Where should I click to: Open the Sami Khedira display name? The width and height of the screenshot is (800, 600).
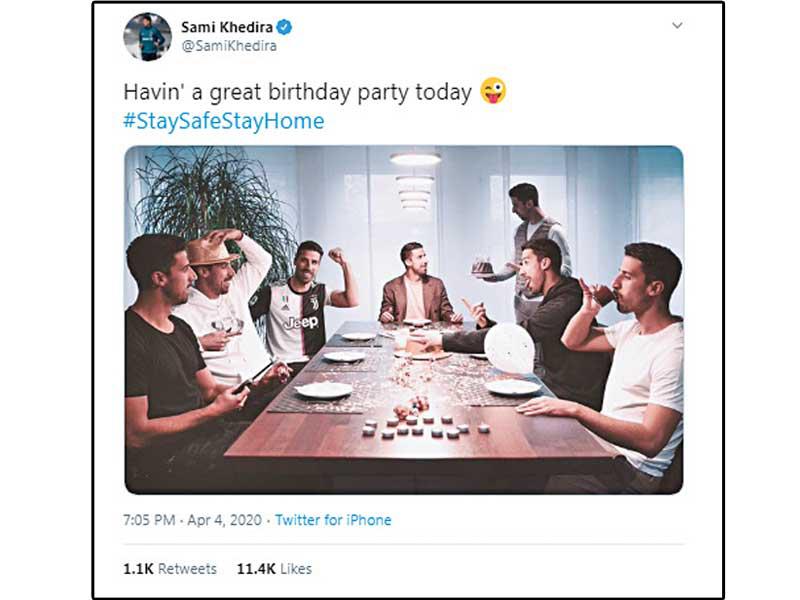[x=226, y=26]
